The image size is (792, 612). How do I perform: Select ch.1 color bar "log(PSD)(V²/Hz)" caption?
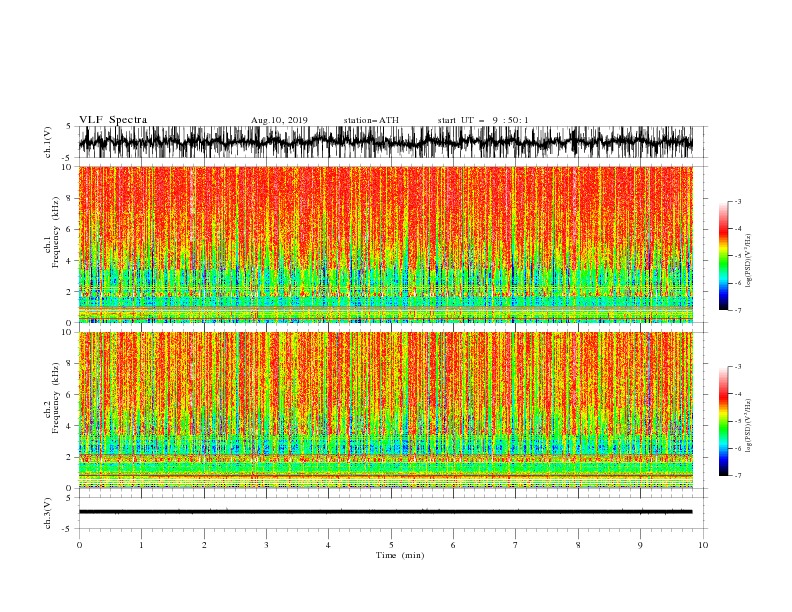(x=748, y=261)
